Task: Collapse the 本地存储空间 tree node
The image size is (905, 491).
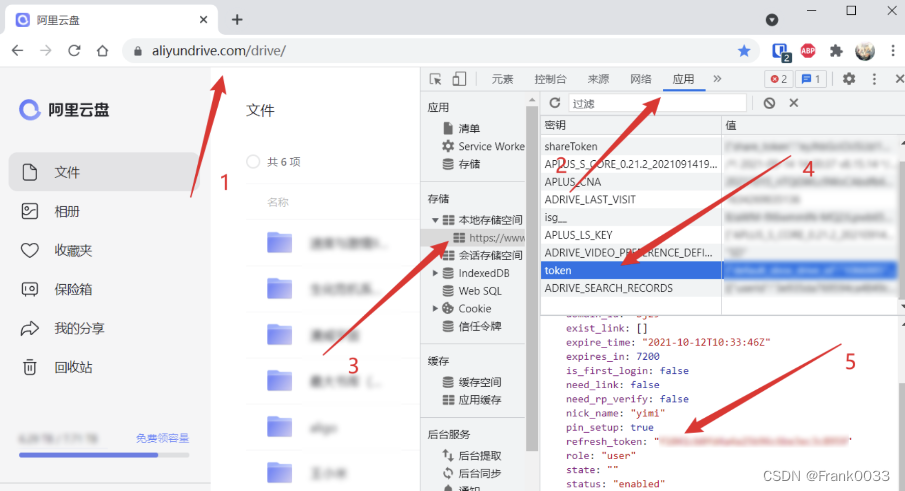Action: 435,220
